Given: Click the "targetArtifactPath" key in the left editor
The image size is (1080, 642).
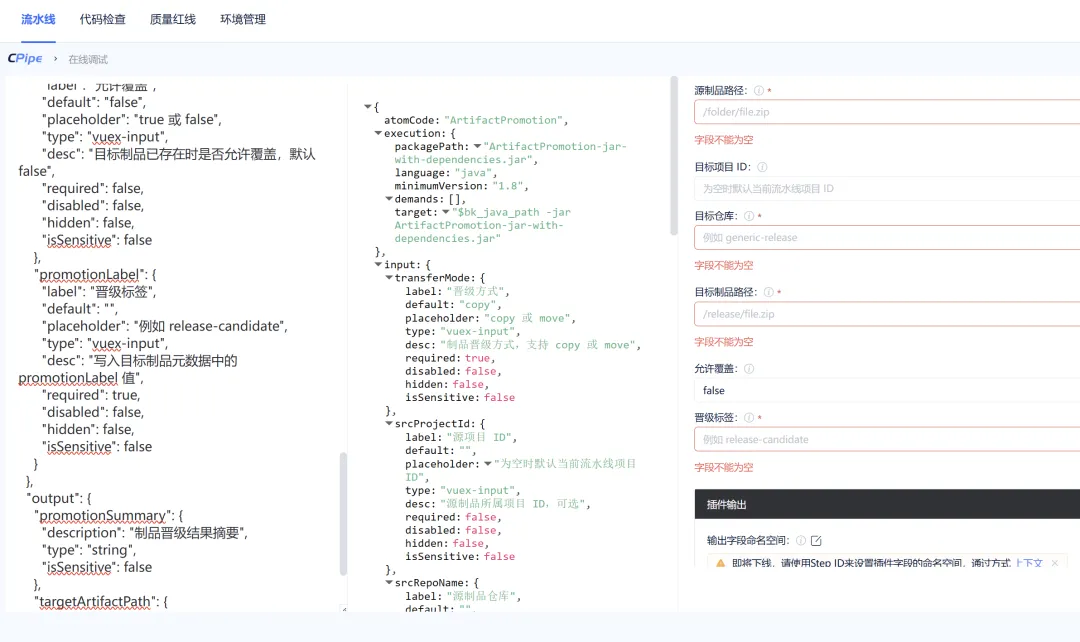Looking at the screenshot, I should pyautogui.click(x=95, y=601).
